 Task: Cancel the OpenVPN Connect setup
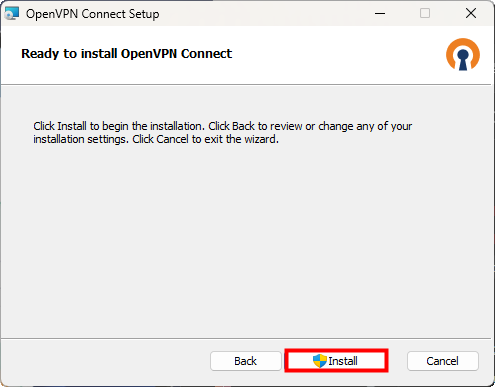[x=442, y=361]
